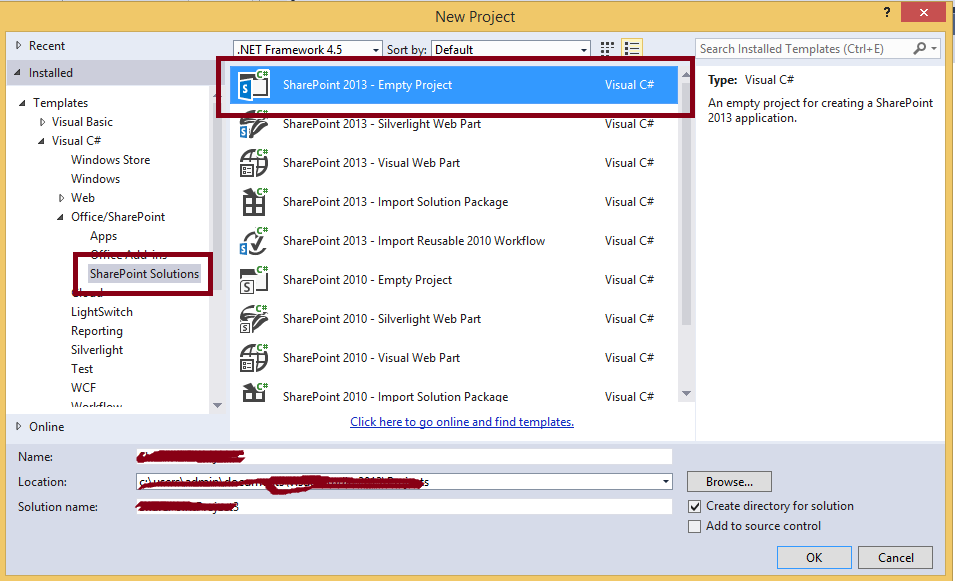The height and width of the screenshot is (581, 955).
Task: Open the dialog Help question mark
Action: coord(887,12)
